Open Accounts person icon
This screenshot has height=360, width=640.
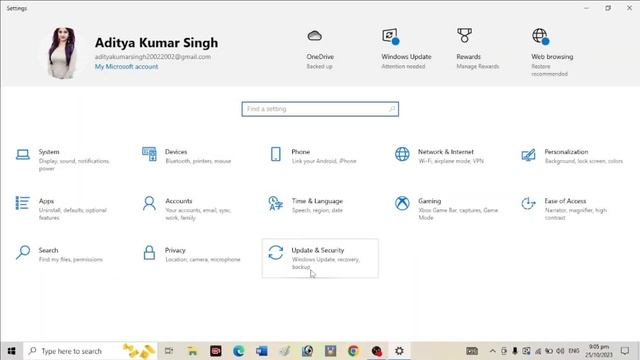[x=149, y=203]
